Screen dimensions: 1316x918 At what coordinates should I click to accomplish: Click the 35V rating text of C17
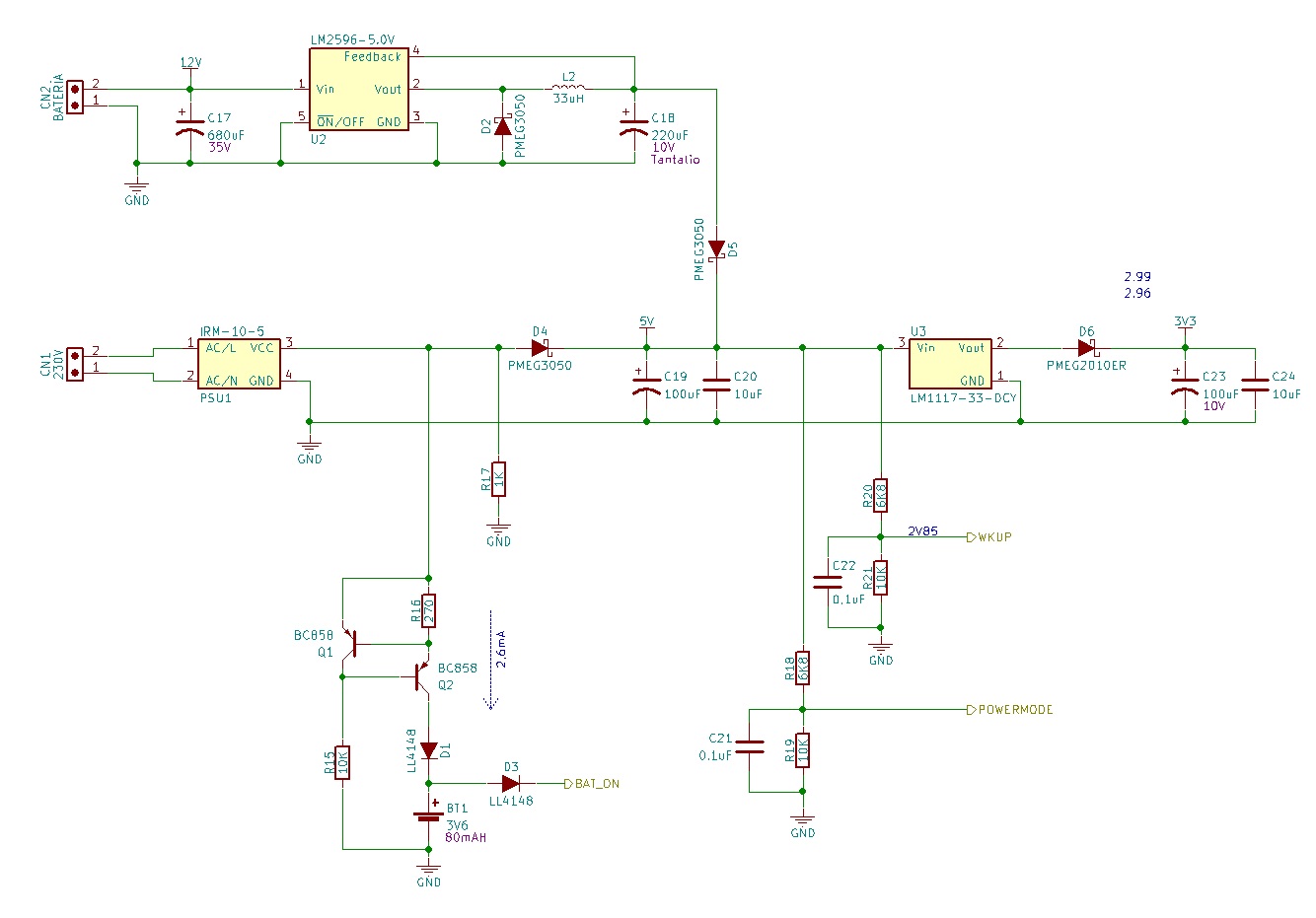(x=219, y=147)
